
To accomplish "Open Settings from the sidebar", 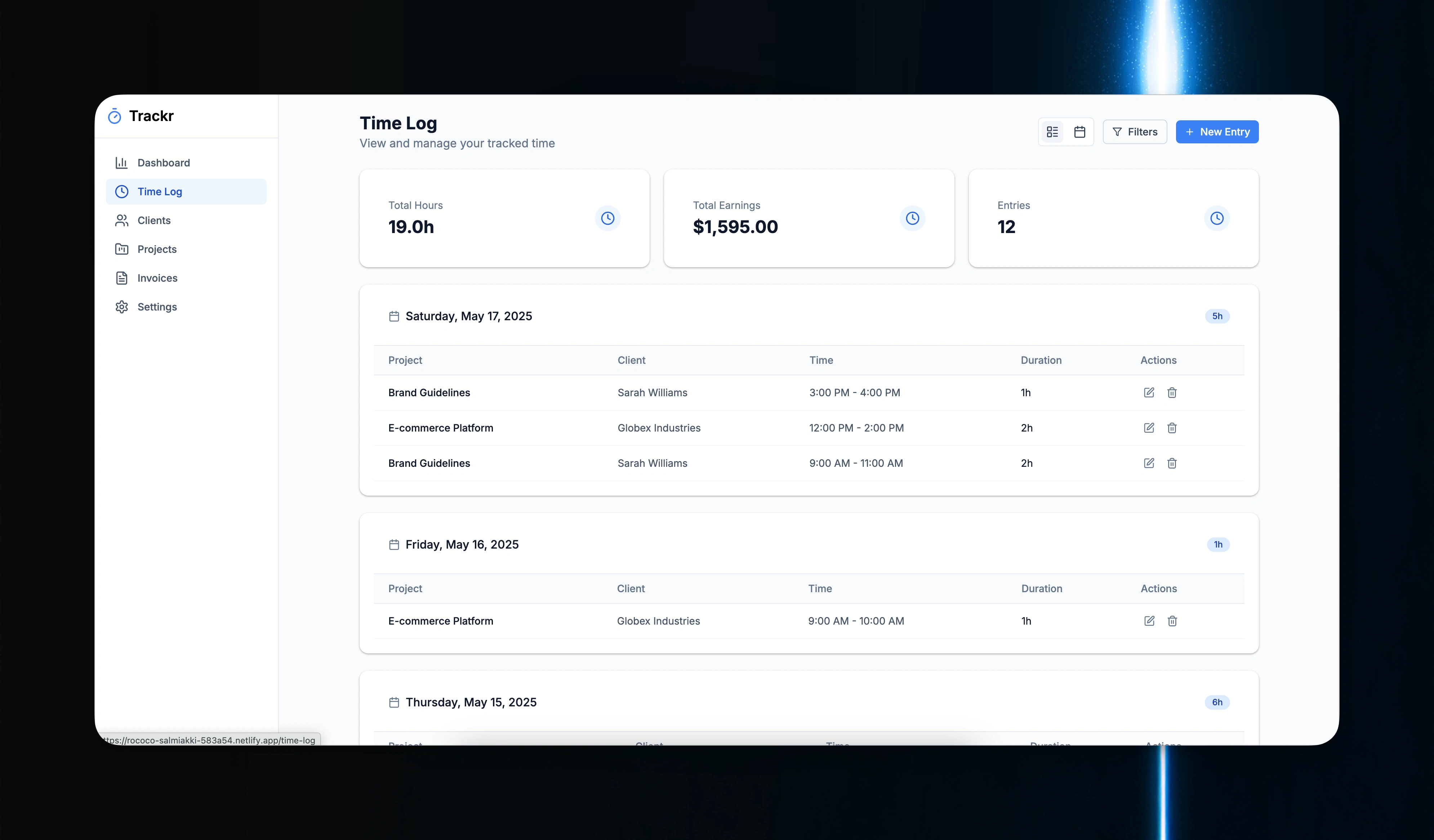I will click(186, 307).
